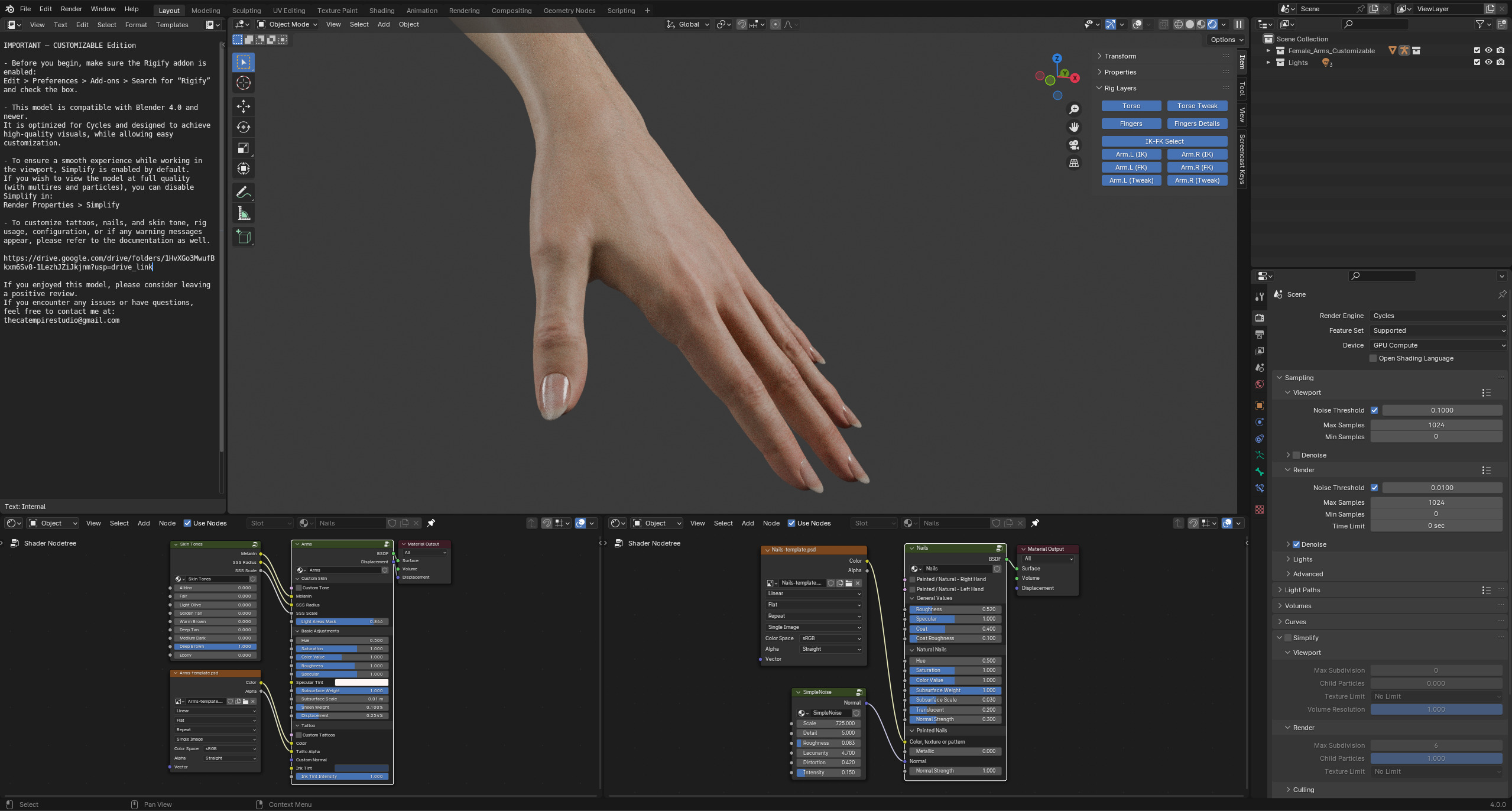The height and width of the screenshot is (811, 1512).
Task: Enable Viewport Denoise checkbox
Action: [1296, 455]
